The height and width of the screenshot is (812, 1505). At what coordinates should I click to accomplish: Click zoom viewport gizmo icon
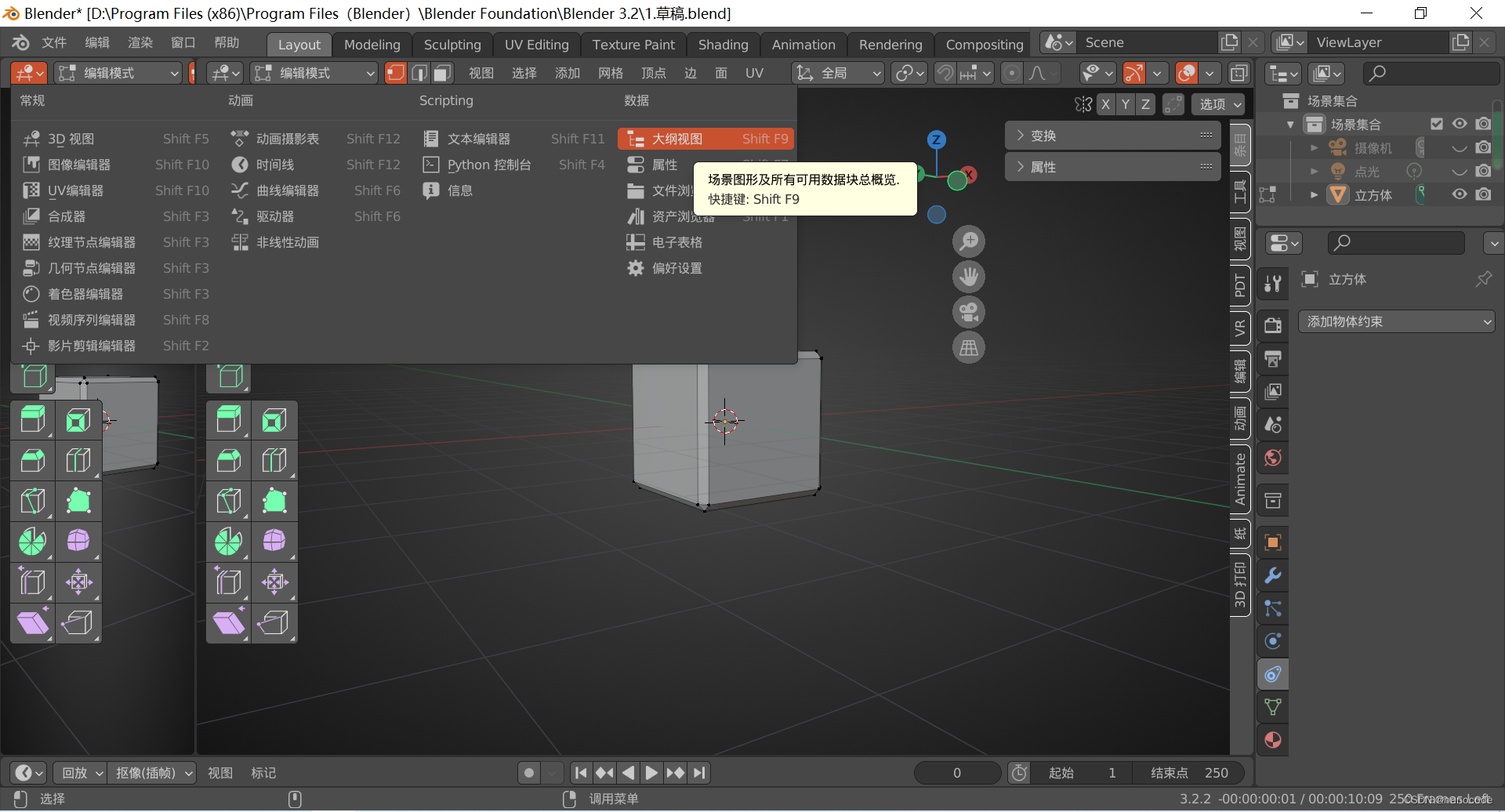click(x=969, y=241)
